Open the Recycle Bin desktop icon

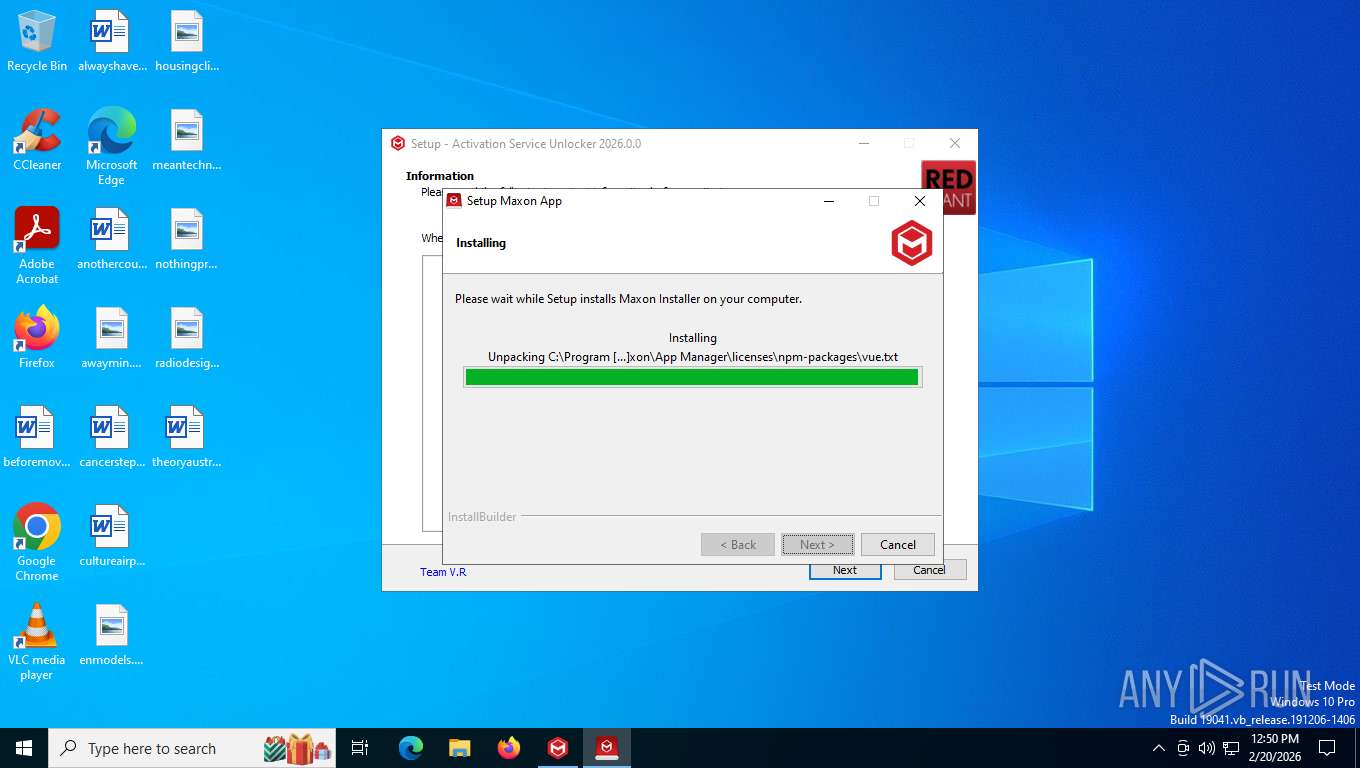(37, 41)
